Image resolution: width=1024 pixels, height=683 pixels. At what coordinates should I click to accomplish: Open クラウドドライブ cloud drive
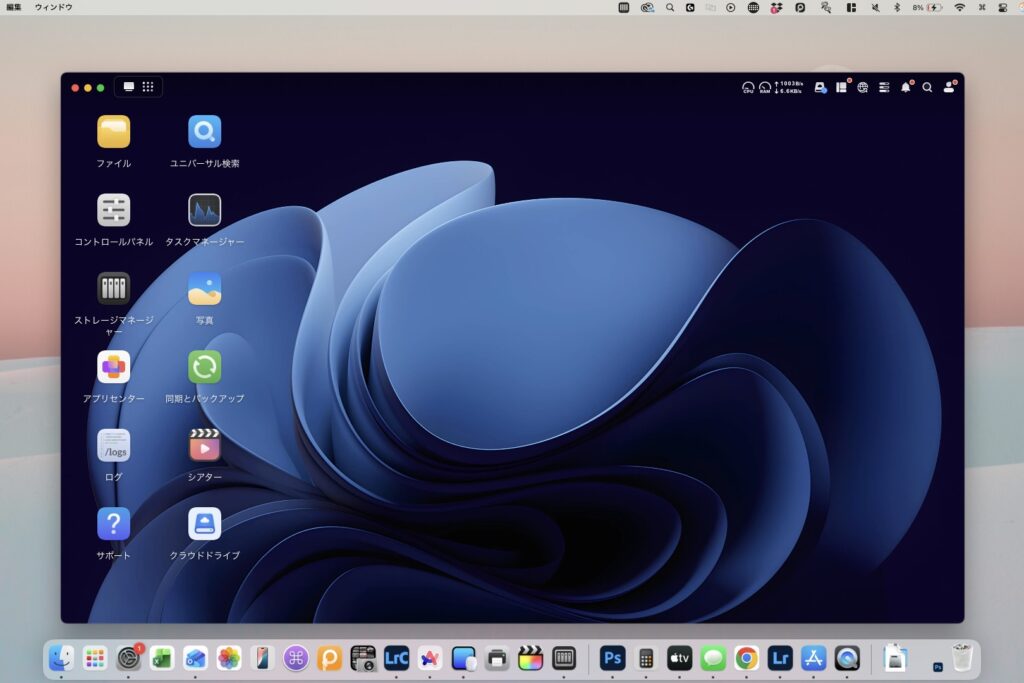click(x=204, y=523)
